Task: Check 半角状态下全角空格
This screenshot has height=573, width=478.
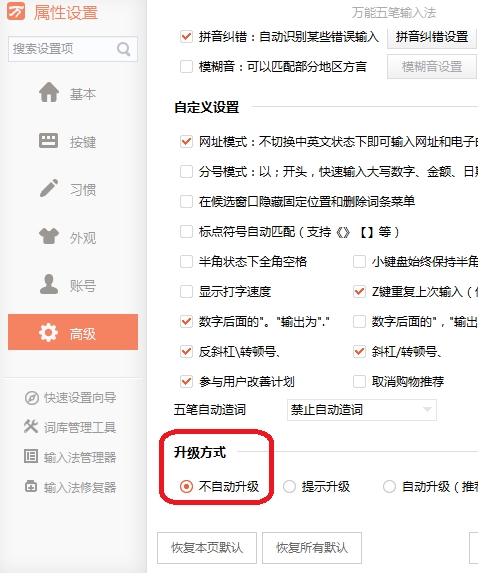Action: [x=186, y=262]
